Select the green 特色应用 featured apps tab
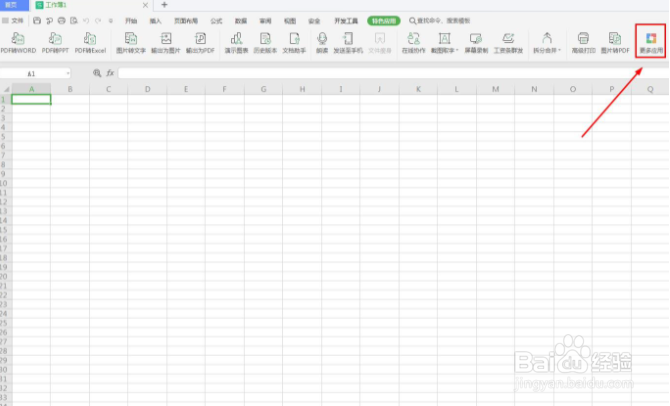The height and width of the screenshot is (406, 670). pos(383,21)
